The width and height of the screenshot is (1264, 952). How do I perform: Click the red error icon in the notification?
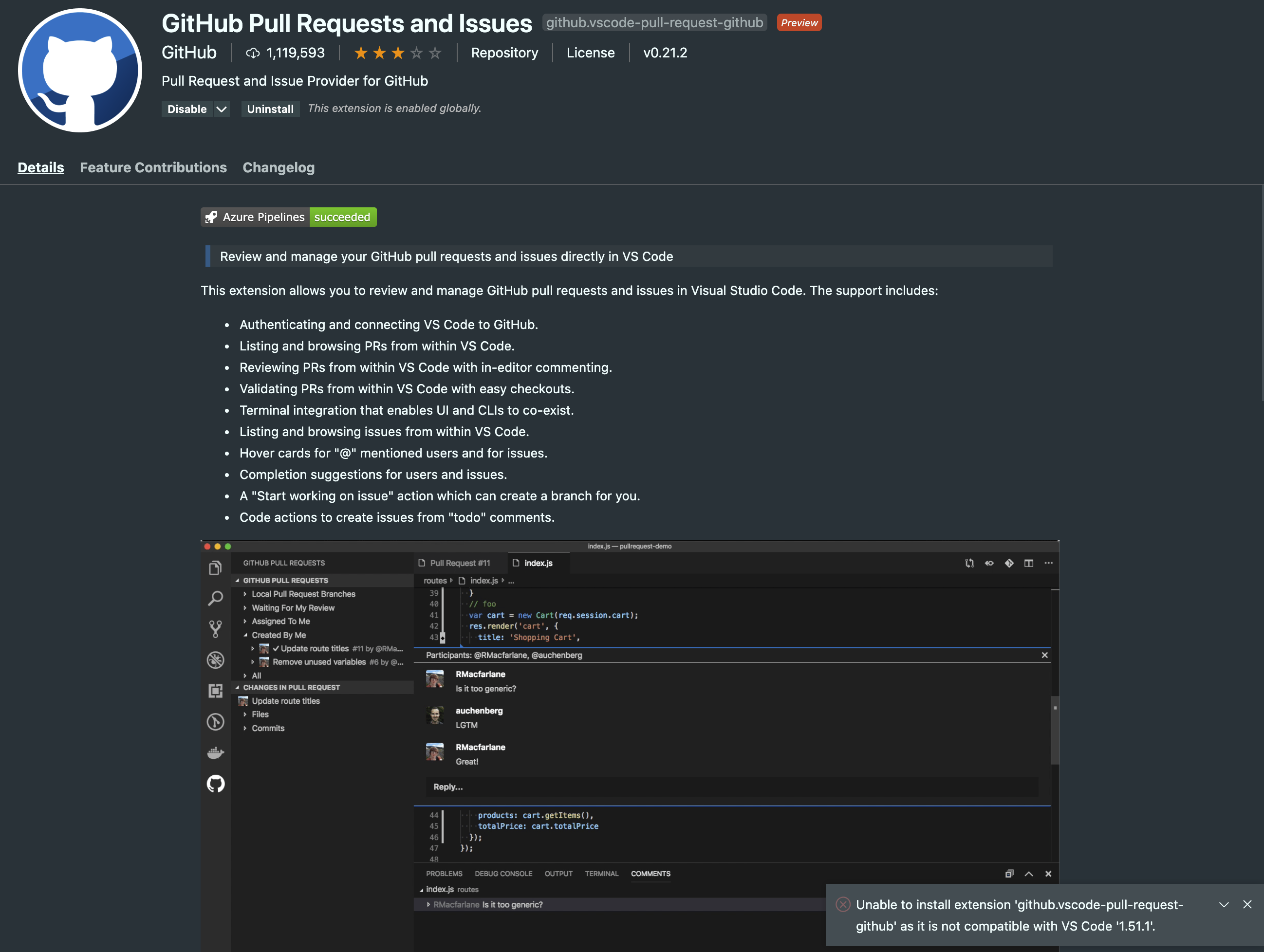click(843, 904)
